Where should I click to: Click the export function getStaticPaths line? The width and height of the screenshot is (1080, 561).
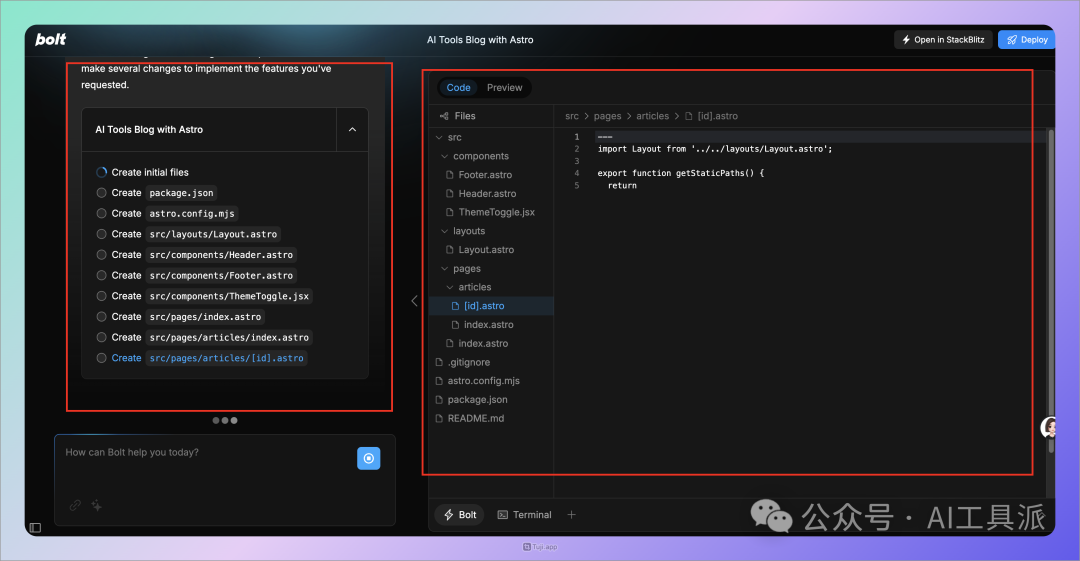[x=681, y=173]
